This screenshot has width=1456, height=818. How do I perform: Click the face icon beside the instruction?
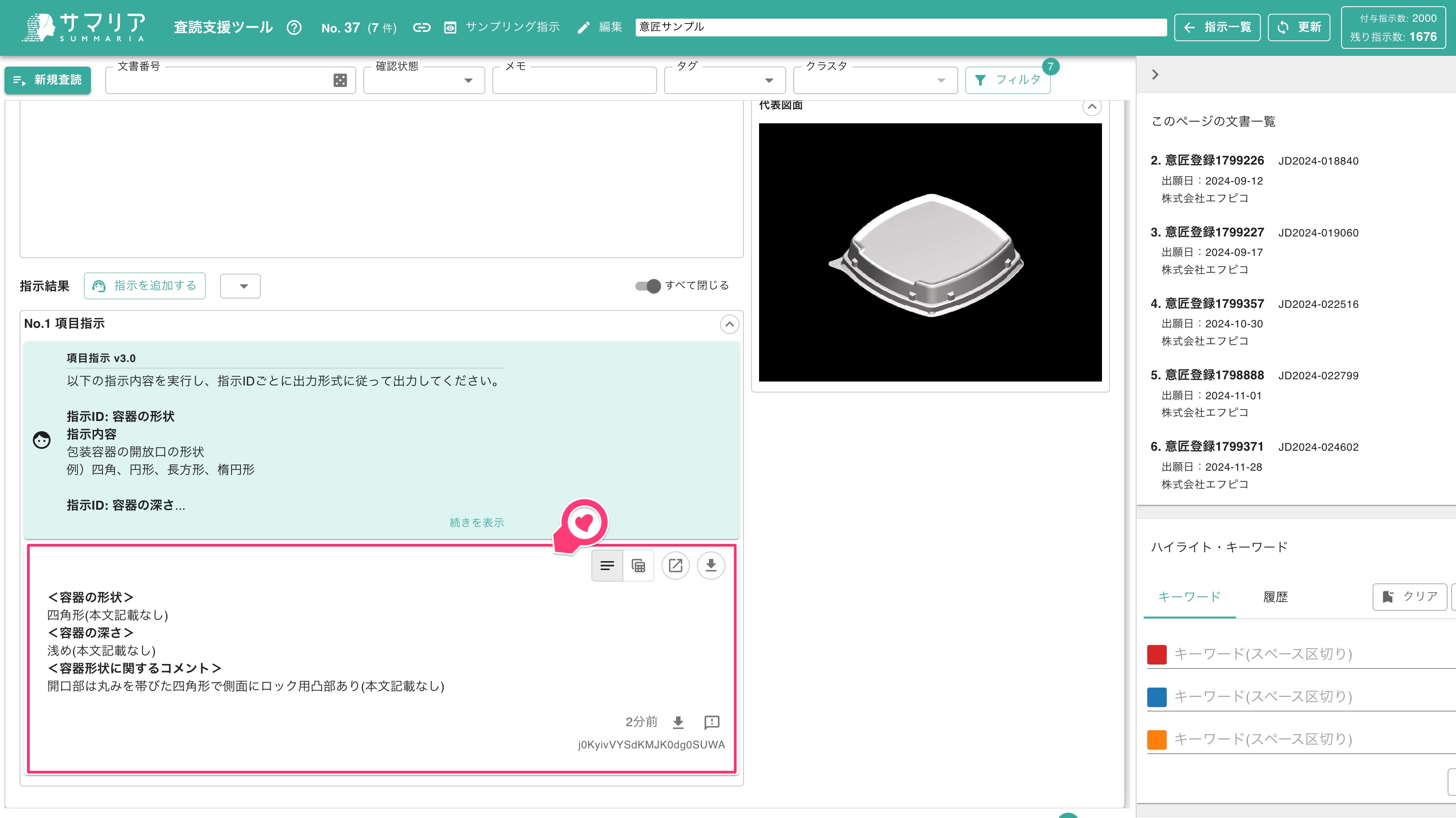coord(41,440)
